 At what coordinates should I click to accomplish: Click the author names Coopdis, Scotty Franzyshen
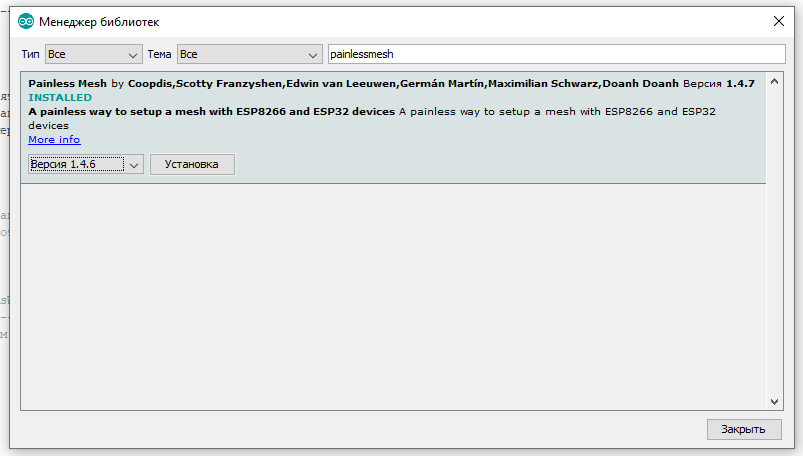[x=206, y=84]
